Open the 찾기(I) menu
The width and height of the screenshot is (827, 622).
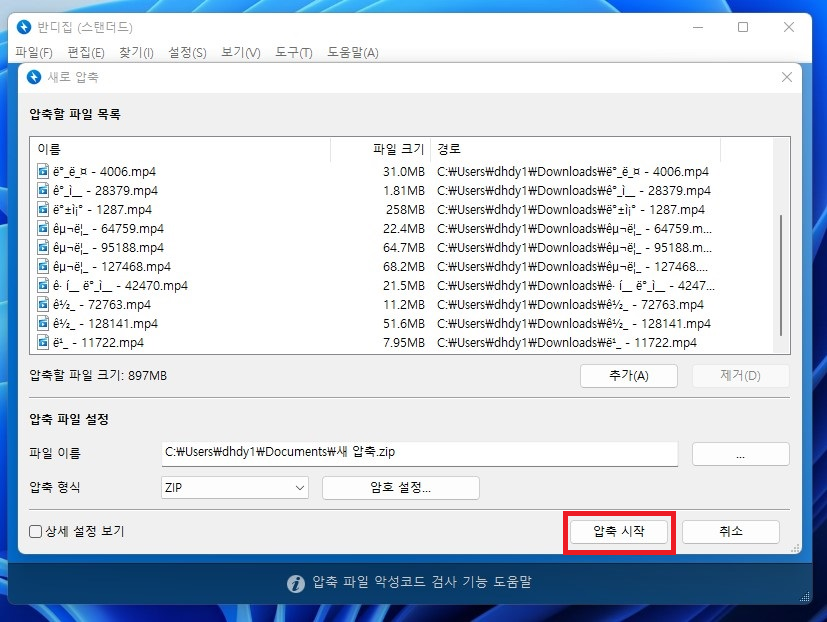pos(136,52)
